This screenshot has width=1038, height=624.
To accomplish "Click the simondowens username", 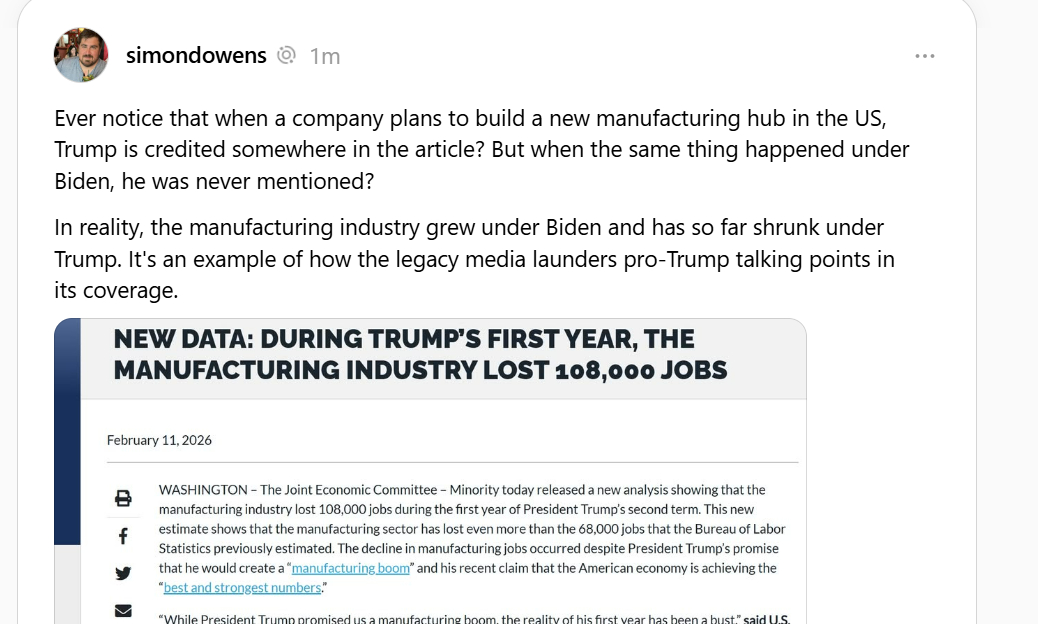I will [x=196, y=56].
